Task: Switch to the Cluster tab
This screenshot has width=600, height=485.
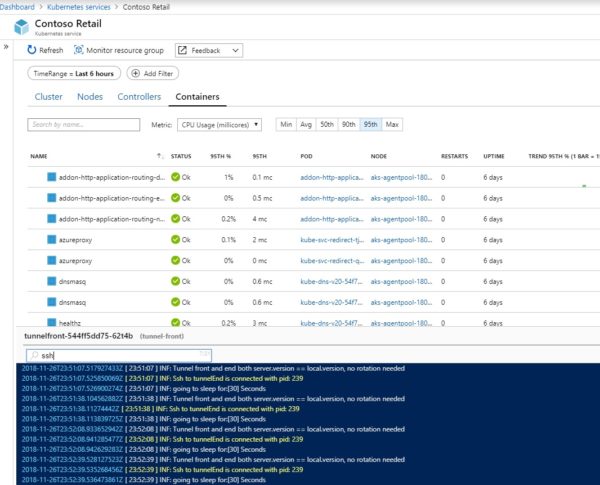Action: (x=48, y=97)
